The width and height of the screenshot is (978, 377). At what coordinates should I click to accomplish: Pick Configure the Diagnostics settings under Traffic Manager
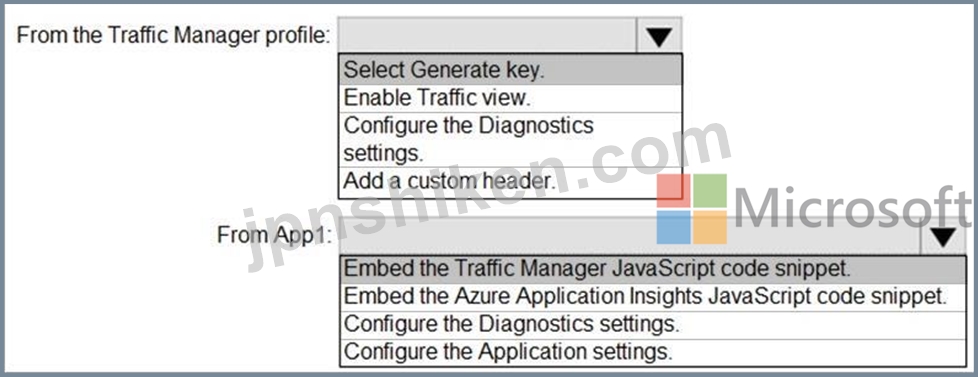coord(510,139)
